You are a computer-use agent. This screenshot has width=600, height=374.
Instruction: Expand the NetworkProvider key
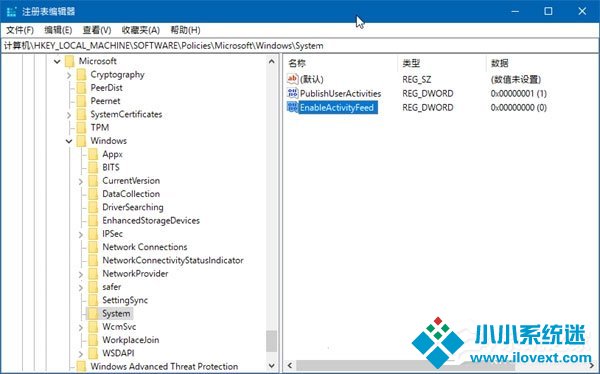click(81, 274)
